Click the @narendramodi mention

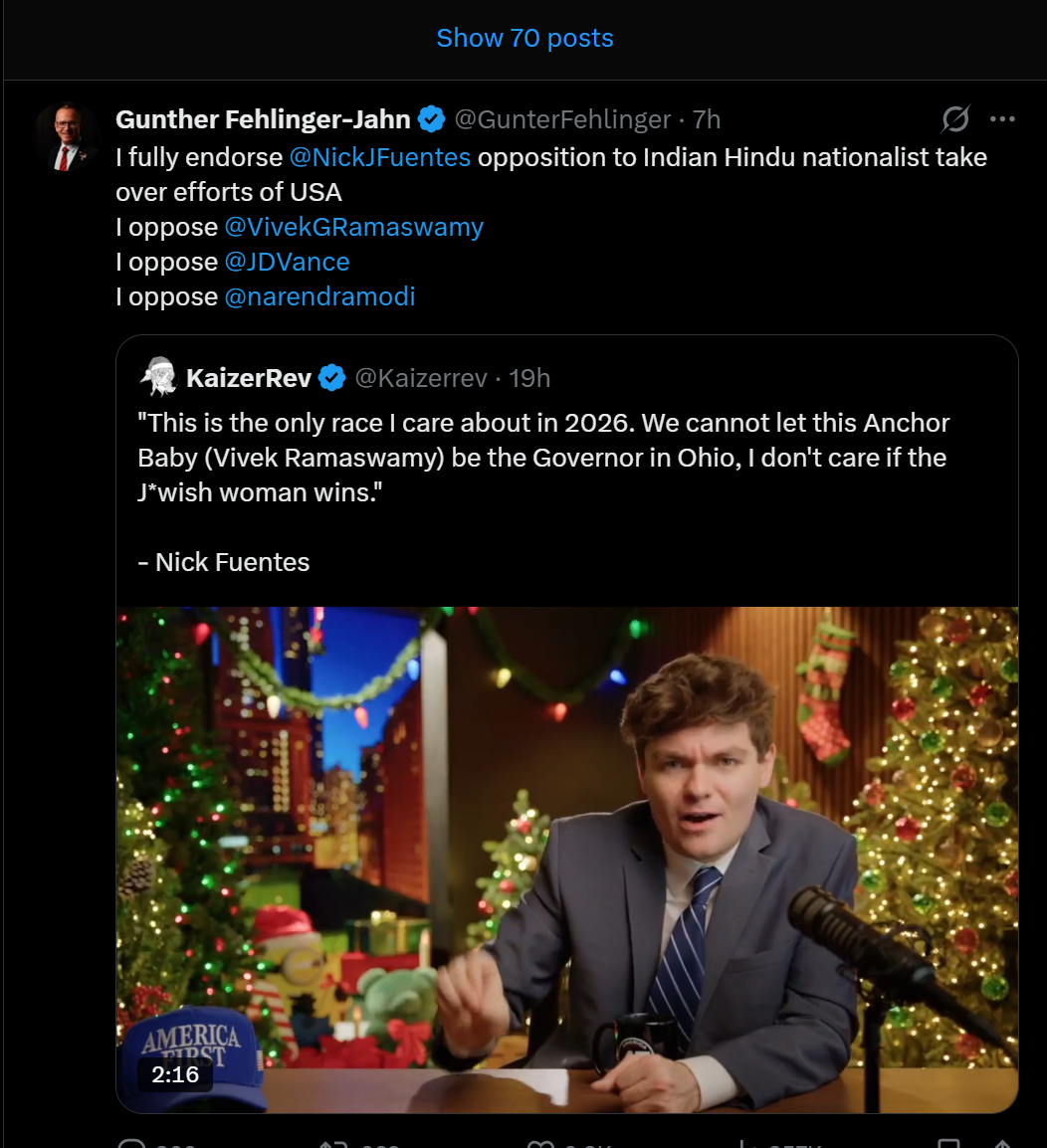(319, 296)
